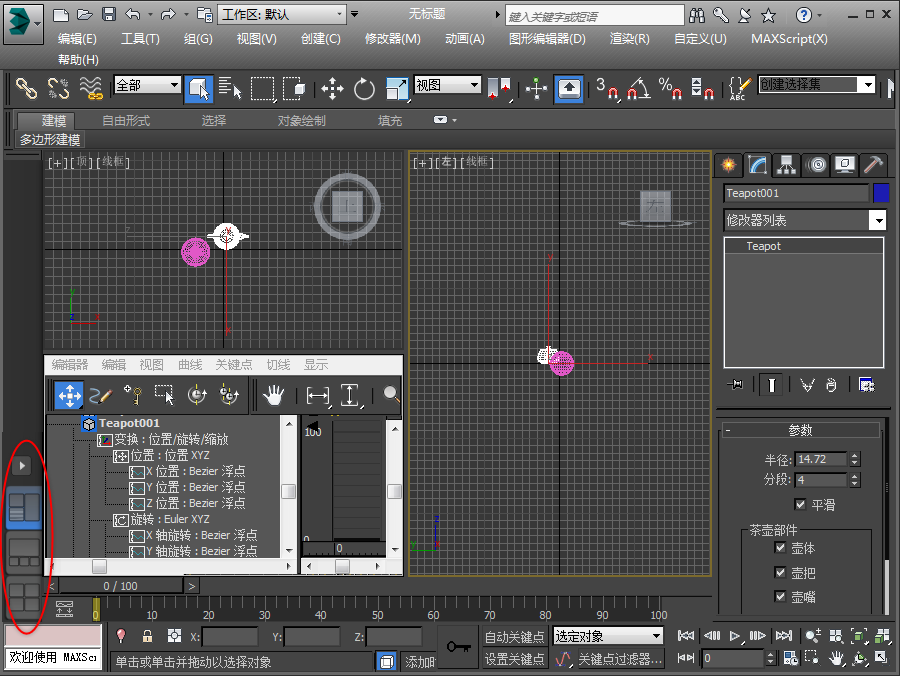This screenshot has height=676, width=900.
Task: Toggle the Angle Snap icon
Action: click(638, 89)
